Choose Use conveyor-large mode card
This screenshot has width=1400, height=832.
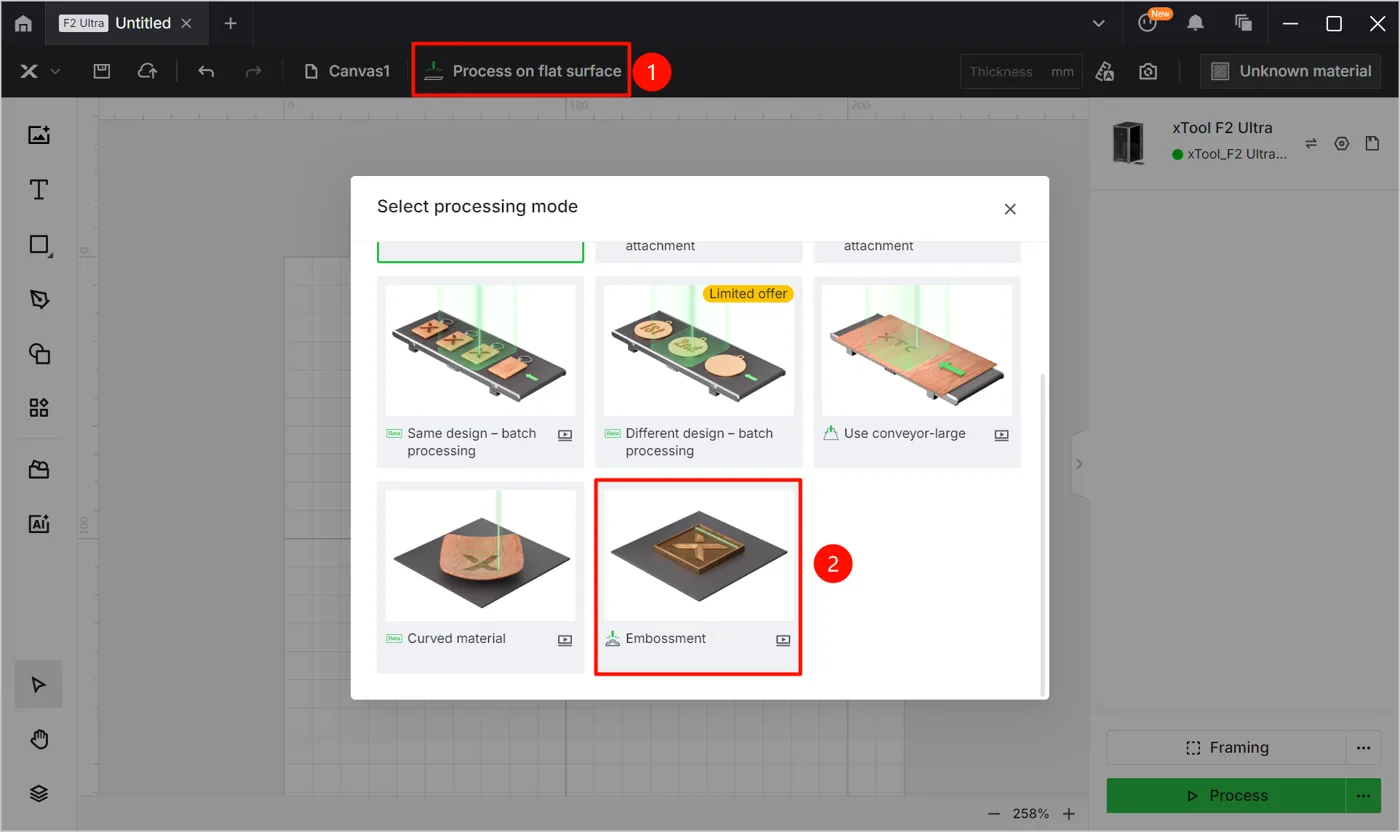(x=917, y=372)
